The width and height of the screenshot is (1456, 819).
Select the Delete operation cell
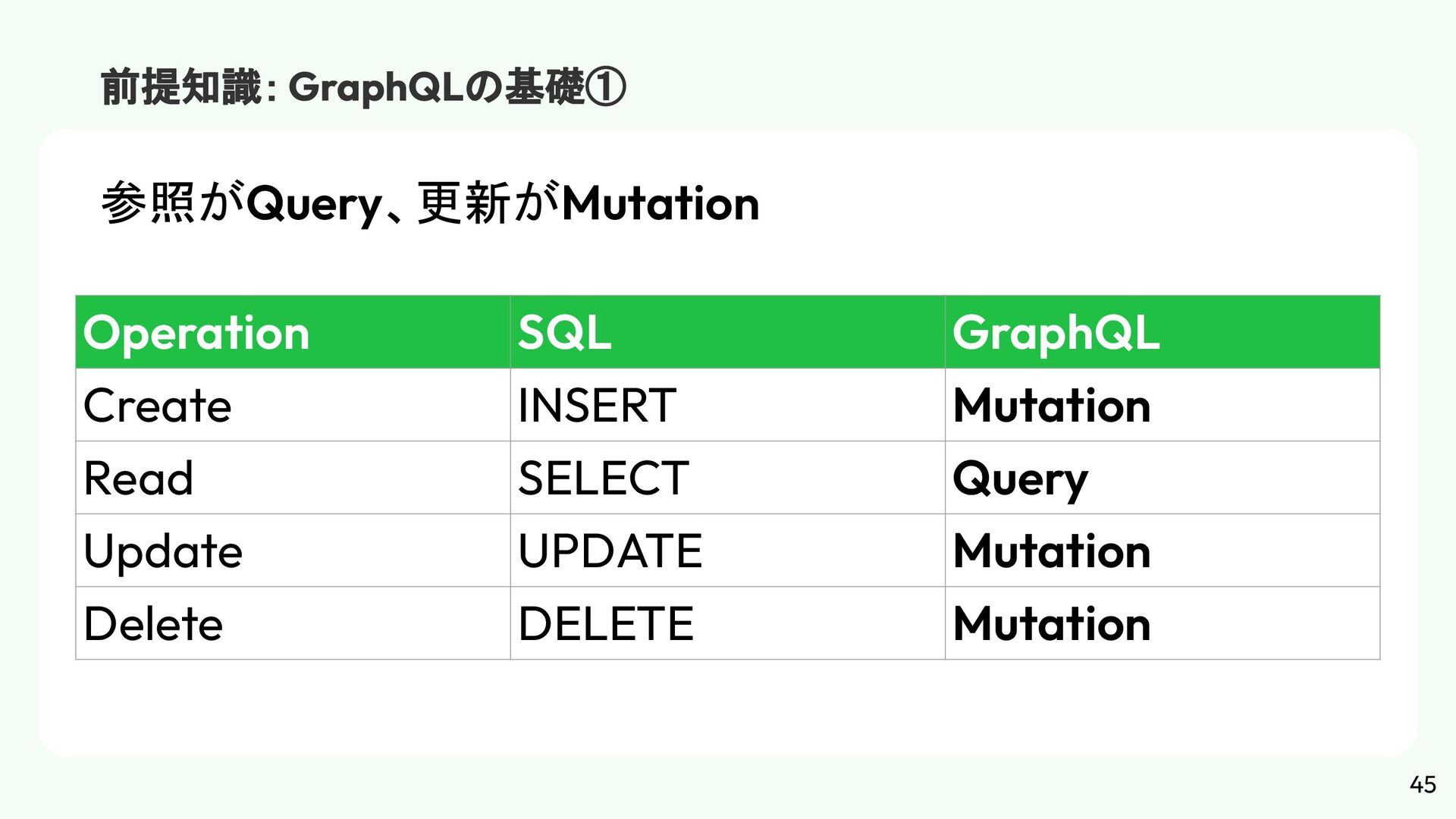(x=293, y=623)
